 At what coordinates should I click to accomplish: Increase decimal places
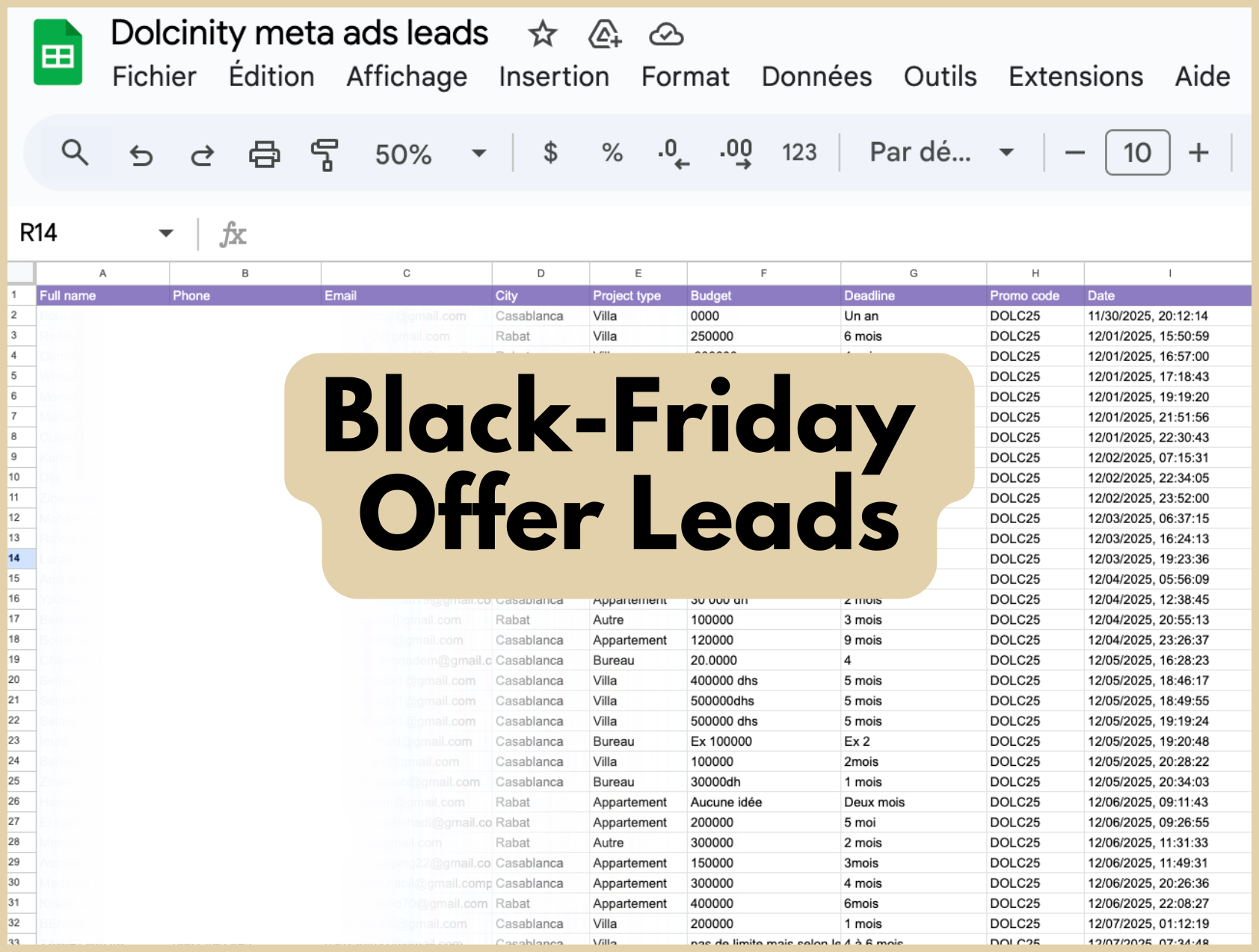click(x=736, y=153)
